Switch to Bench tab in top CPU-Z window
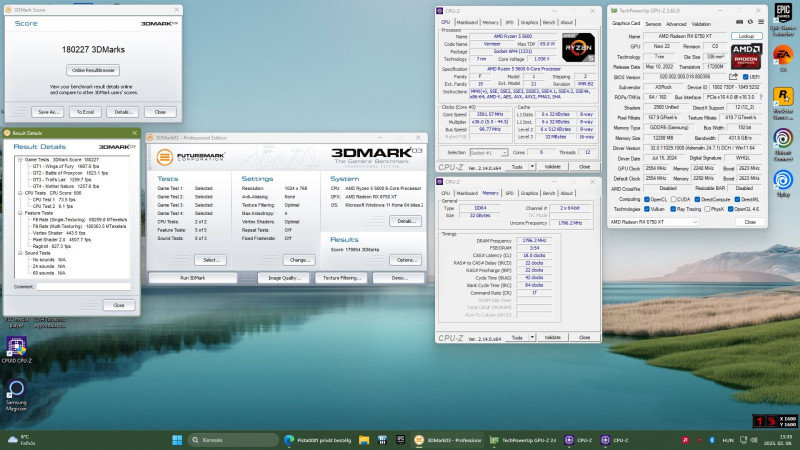Image resolution: width=800 pixels, height=450 pixels. [548, 22]
